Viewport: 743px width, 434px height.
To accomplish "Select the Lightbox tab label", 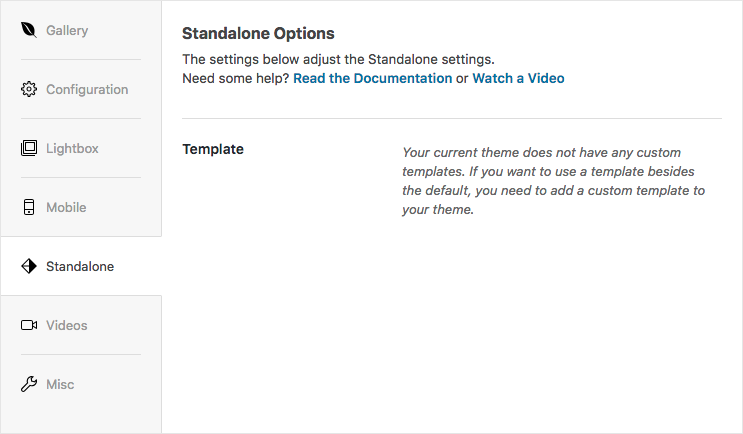I will (72, 148).
